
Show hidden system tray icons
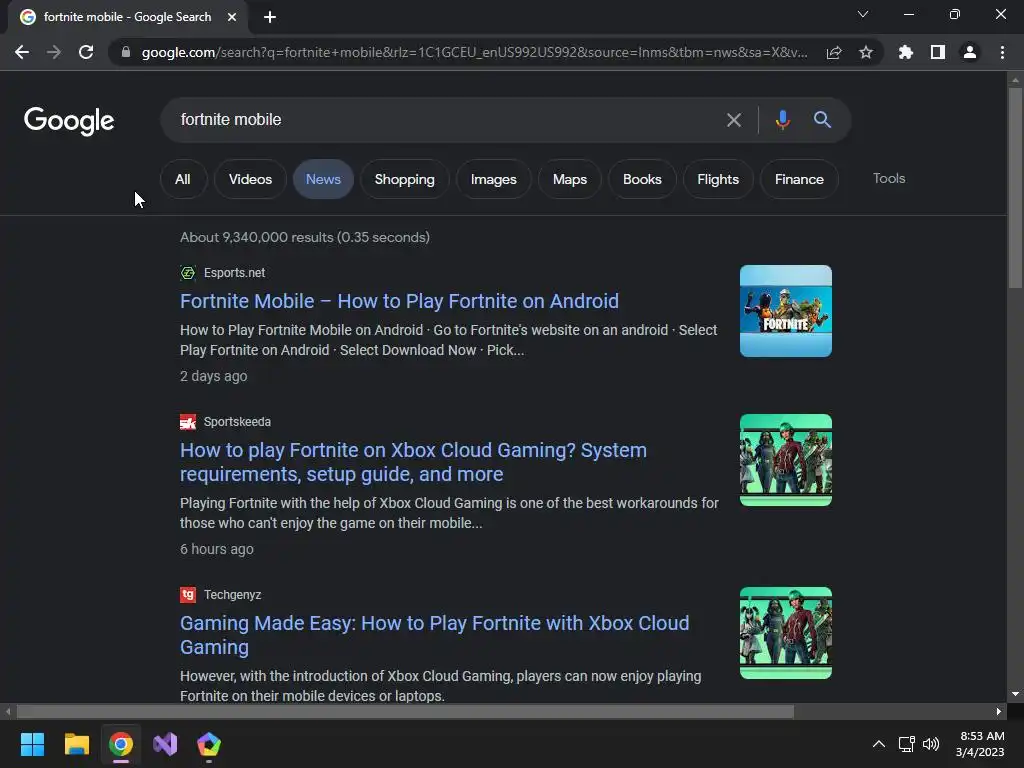pos(879,744)
